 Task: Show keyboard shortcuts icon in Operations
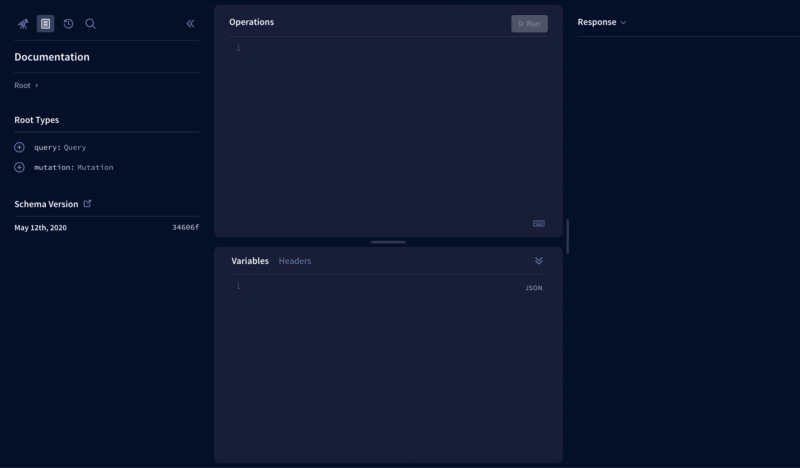click(x=539, y=223)
